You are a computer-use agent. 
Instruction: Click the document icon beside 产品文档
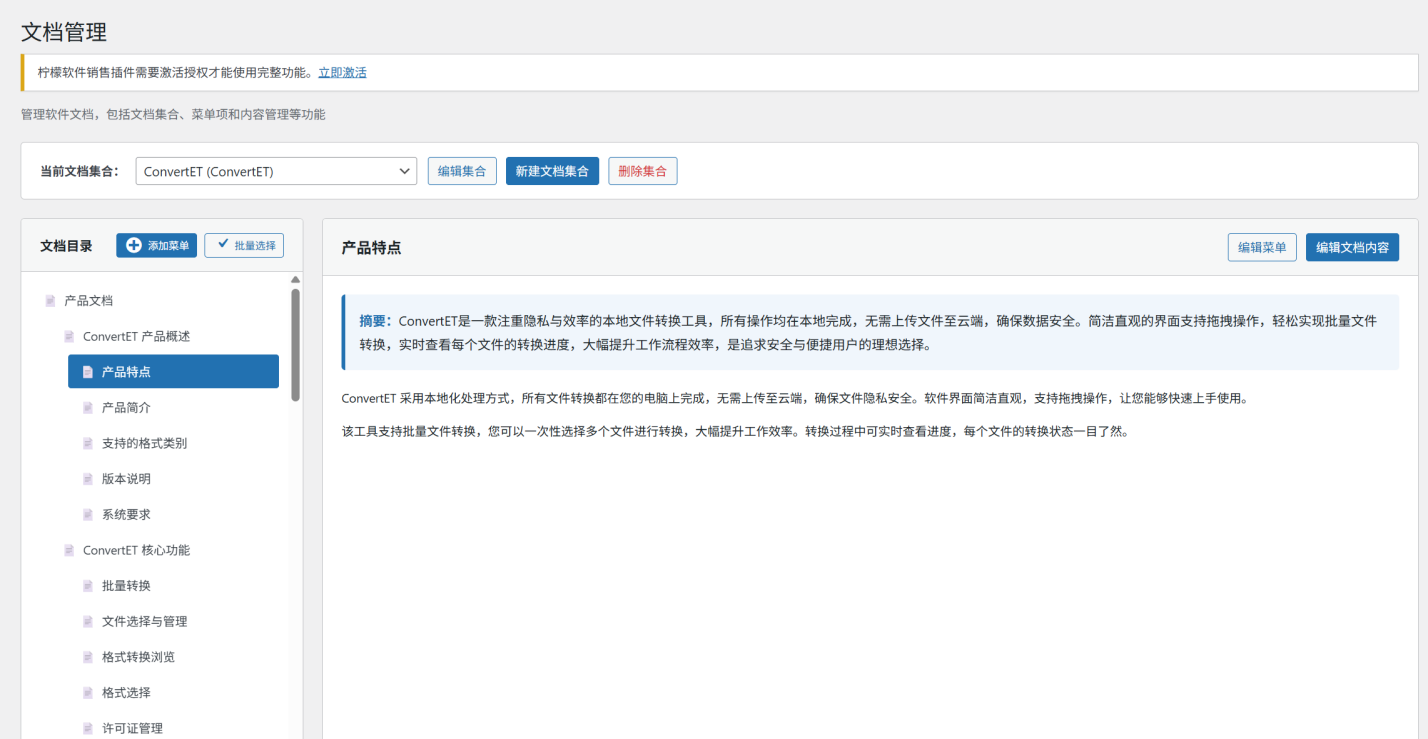click(x=50, y=301)
